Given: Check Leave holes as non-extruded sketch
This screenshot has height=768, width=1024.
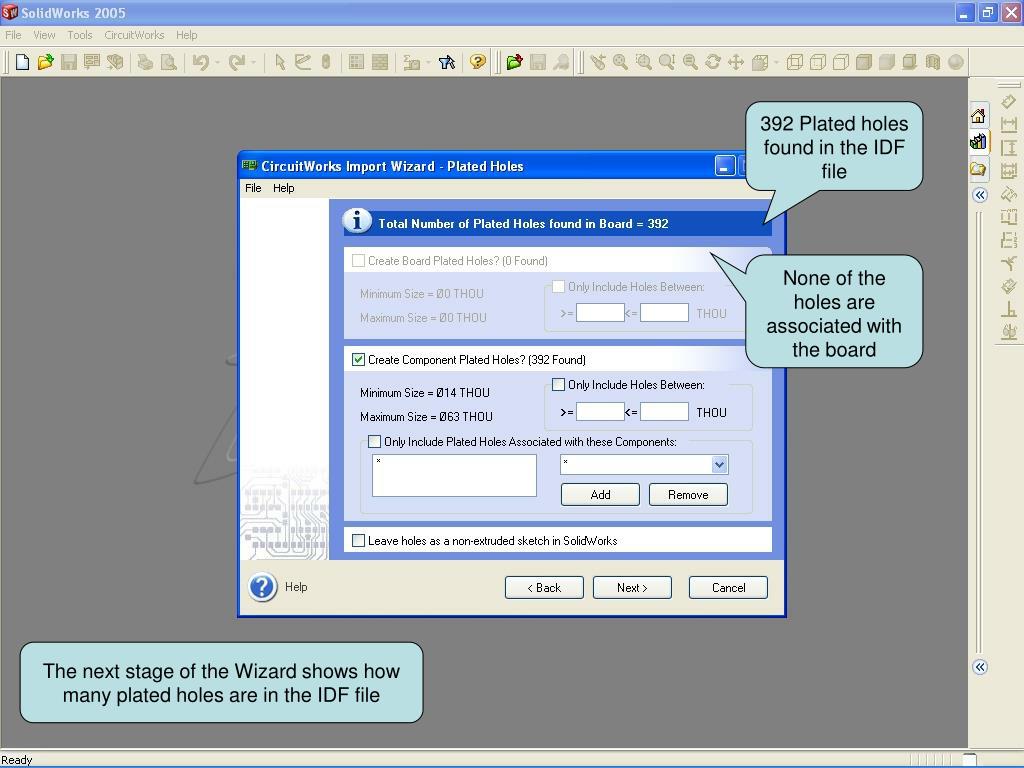Looking at the screenshot, I should tap(359, 541).
